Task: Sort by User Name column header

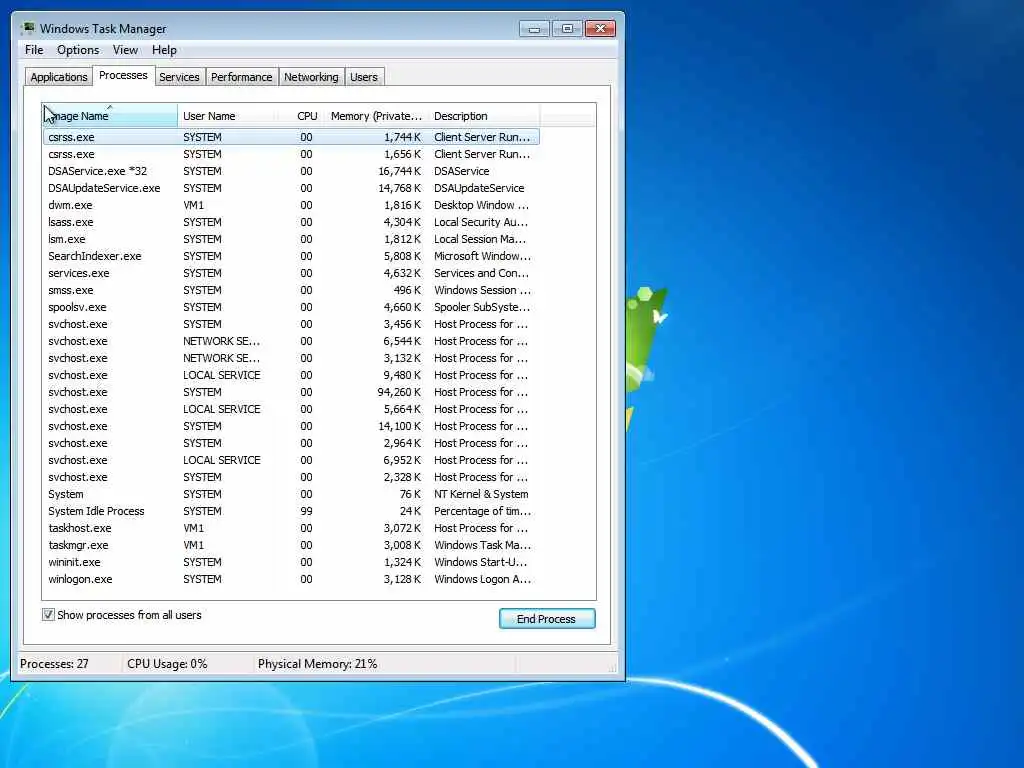Action: 227,116
